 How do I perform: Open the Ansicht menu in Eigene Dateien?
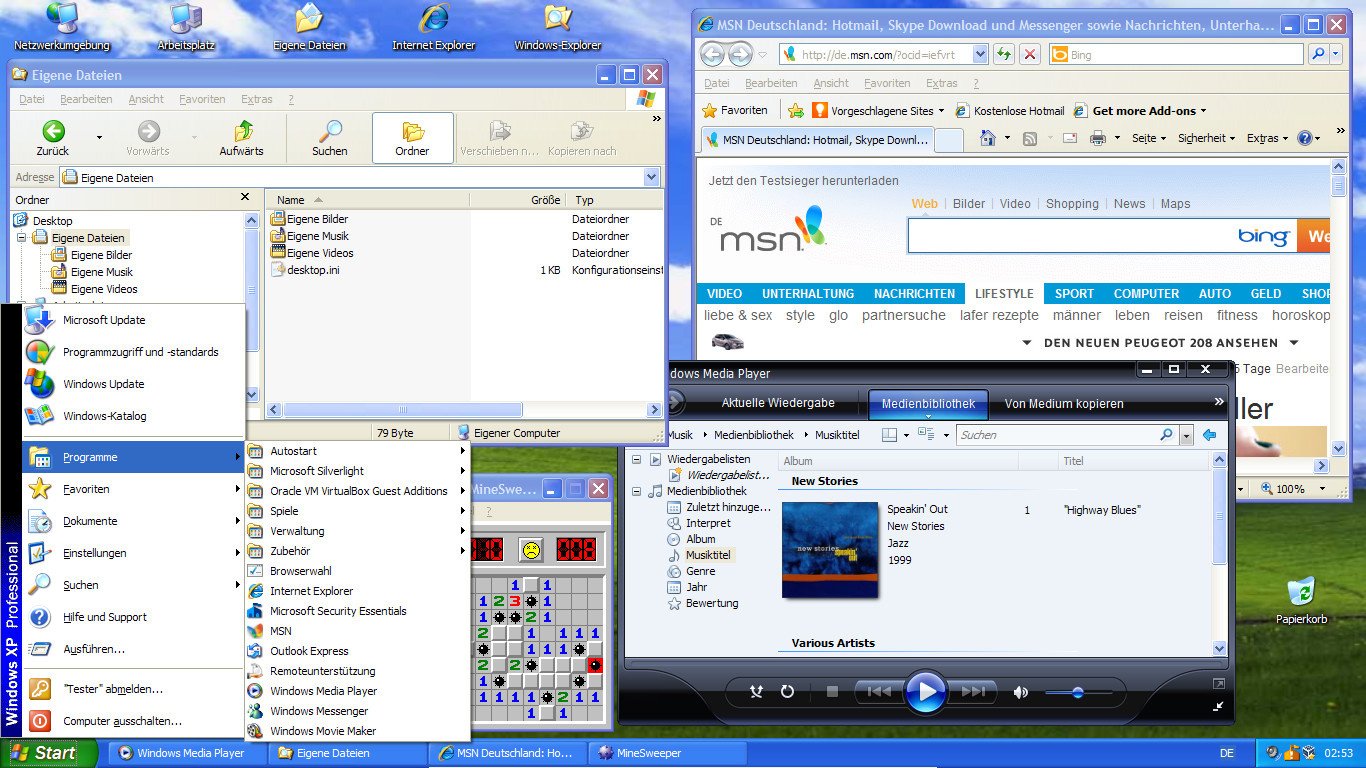point(146,99)
